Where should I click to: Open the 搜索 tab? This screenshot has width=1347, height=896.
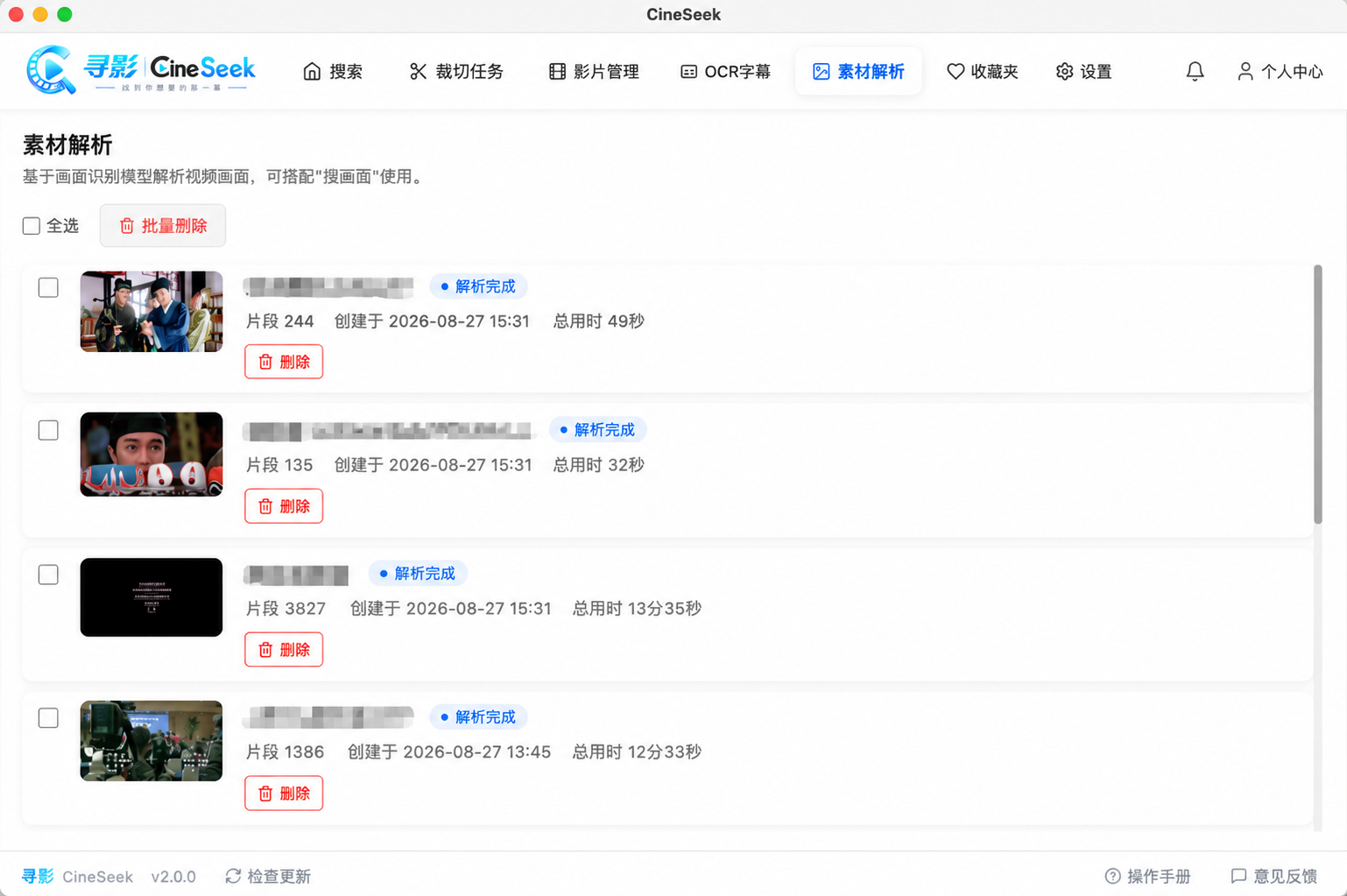[333, 72]
